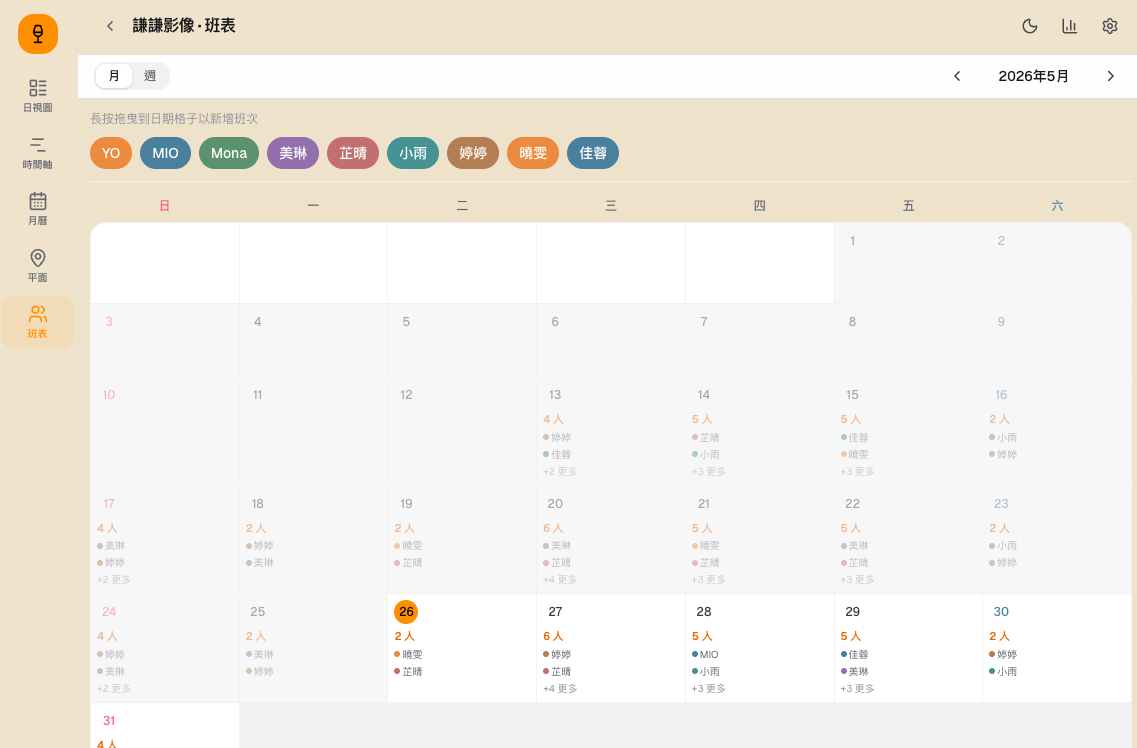Image resolution: width=1137 pixels, height=748 pixels.
Task: Click 婷婷 shift on day 30
Action: coord(1003,654)
